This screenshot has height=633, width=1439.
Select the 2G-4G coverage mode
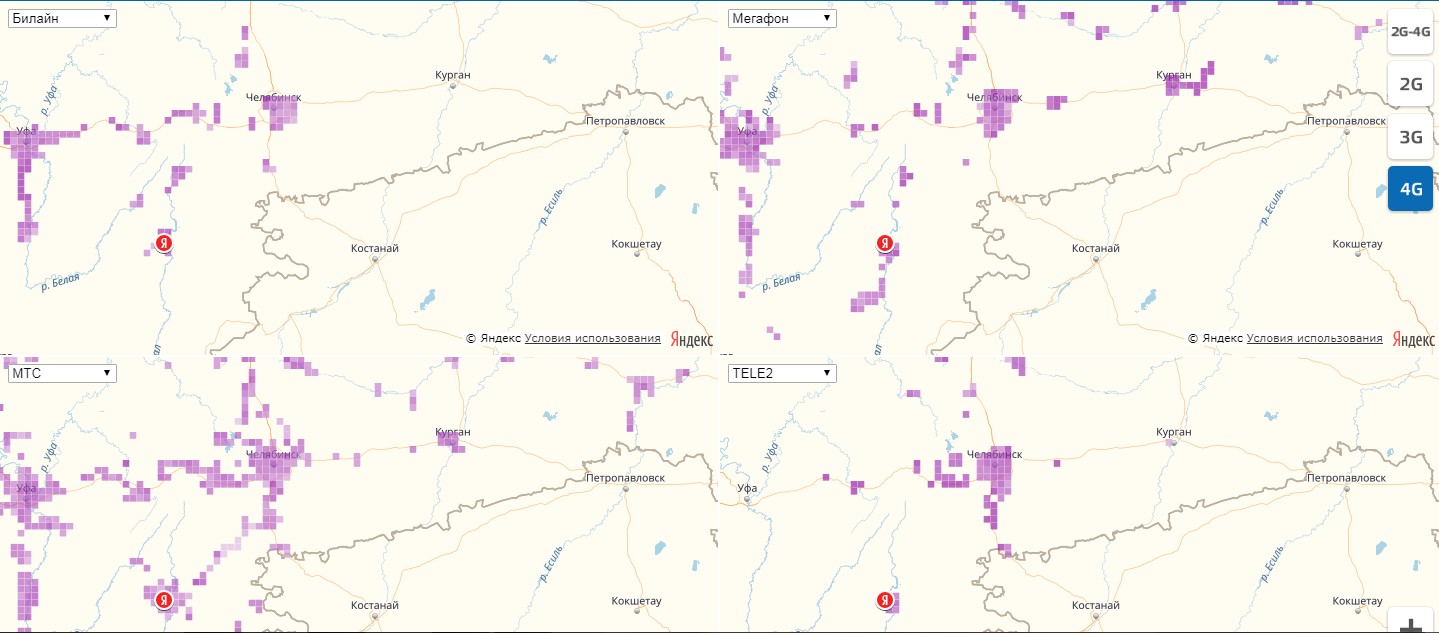point(1411,32)
